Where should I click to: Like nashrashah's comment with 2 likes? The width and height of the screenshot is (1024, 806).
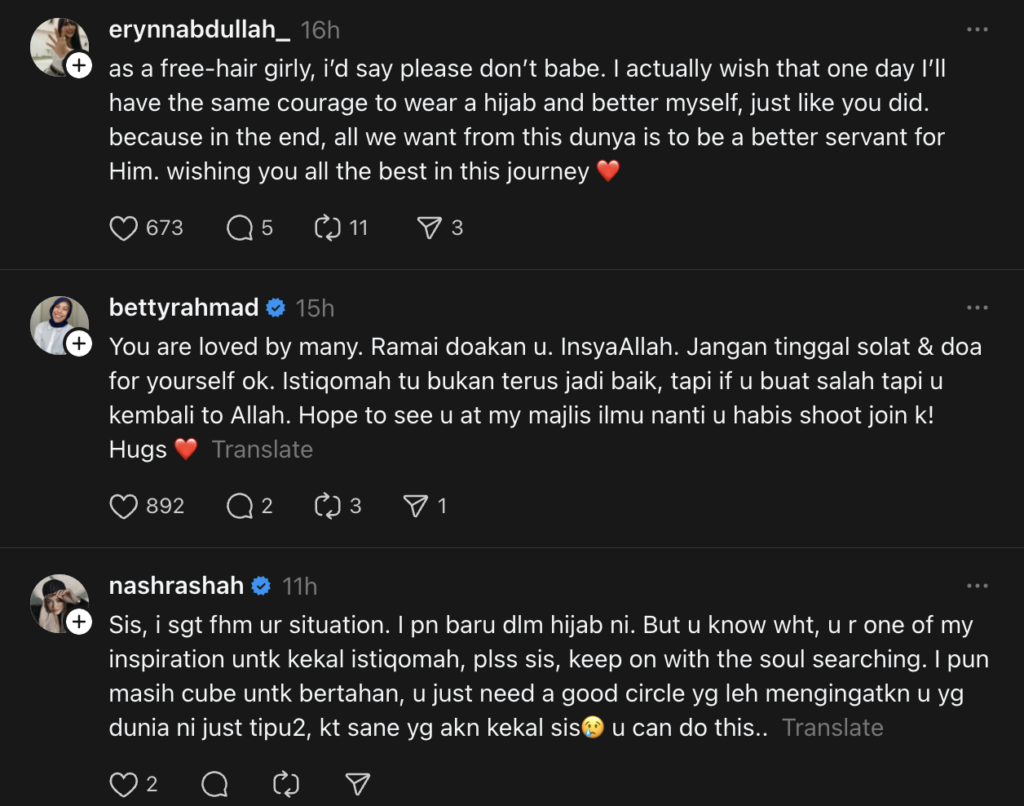coord(124,785)
